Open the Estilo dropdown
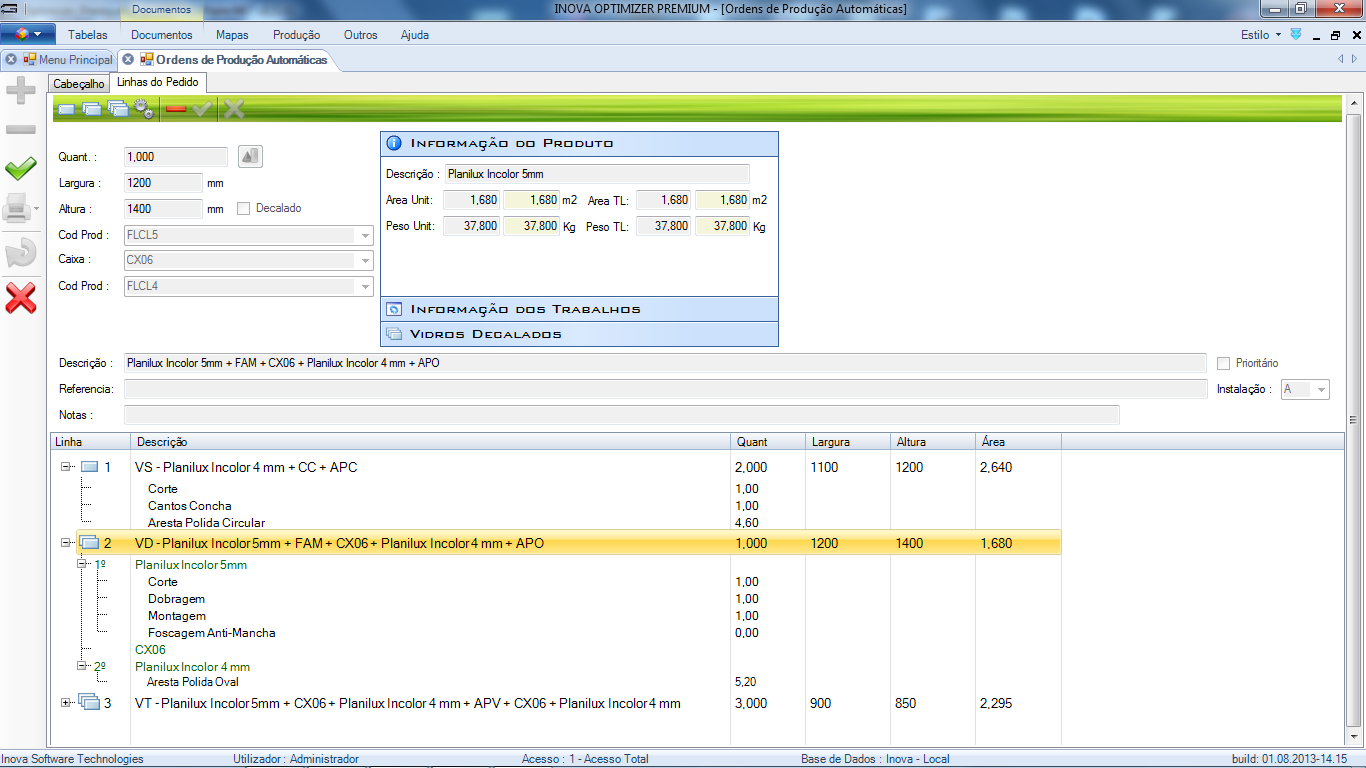This screenshot has height=768, width=1366. click(1260, 35)
